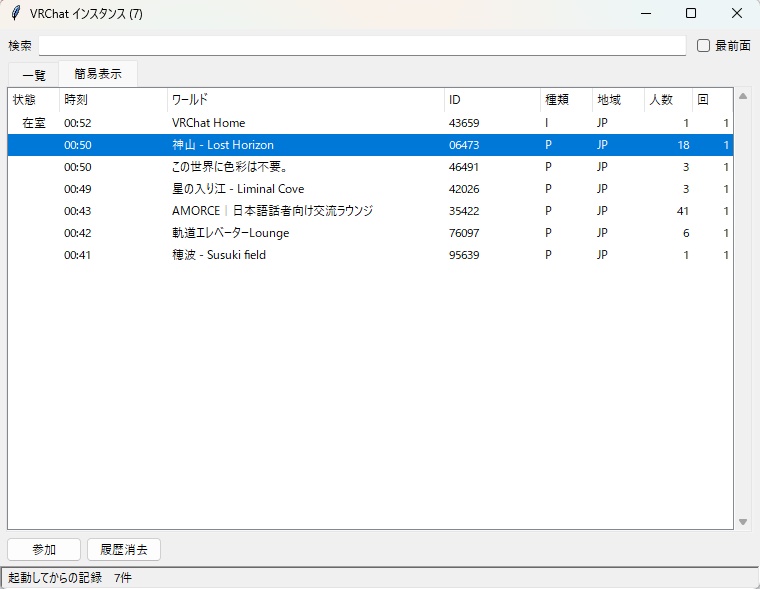This screenshot has width=760, height=589.
Task: Click the 00:49 time cell
Action: tap(78, 189)
